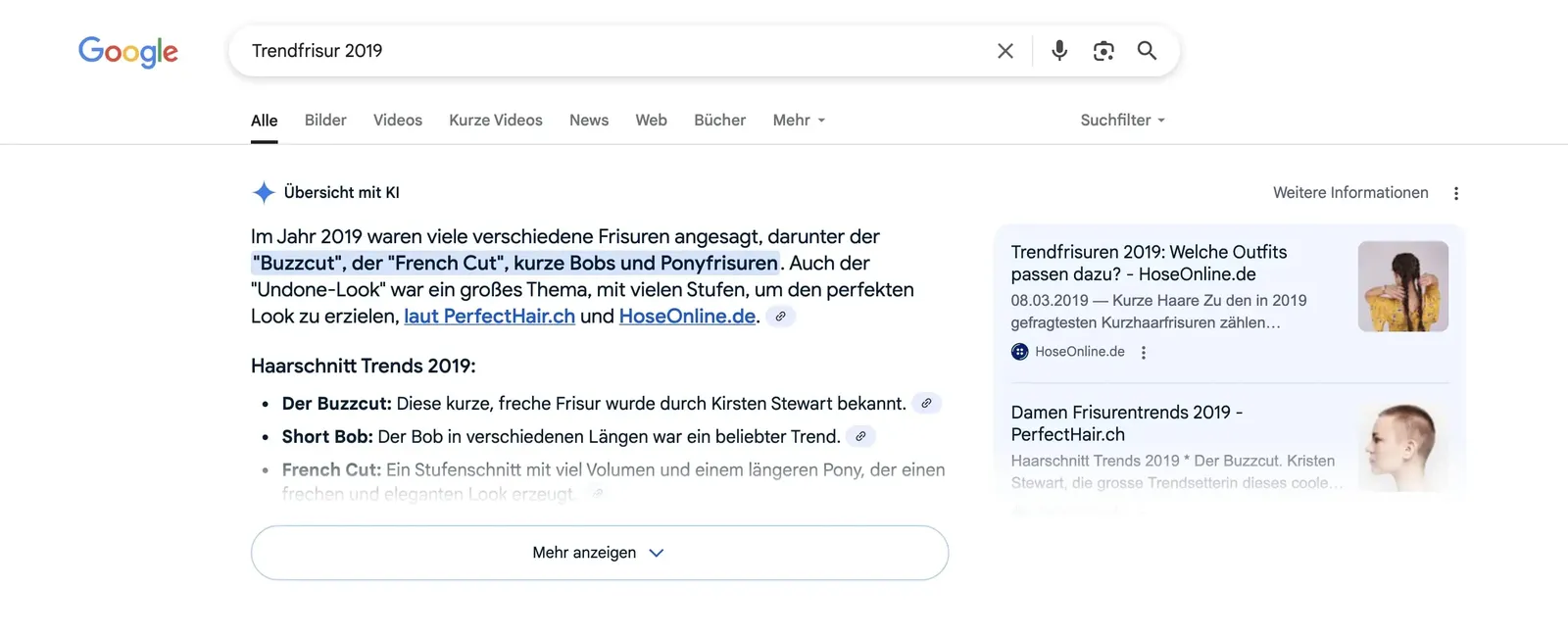Image resolution: width=1568 pixels, height=638 pixels.
Task: Click the Haarschnitt Trends 2019 heading
Action: click(x=364, y=366)
